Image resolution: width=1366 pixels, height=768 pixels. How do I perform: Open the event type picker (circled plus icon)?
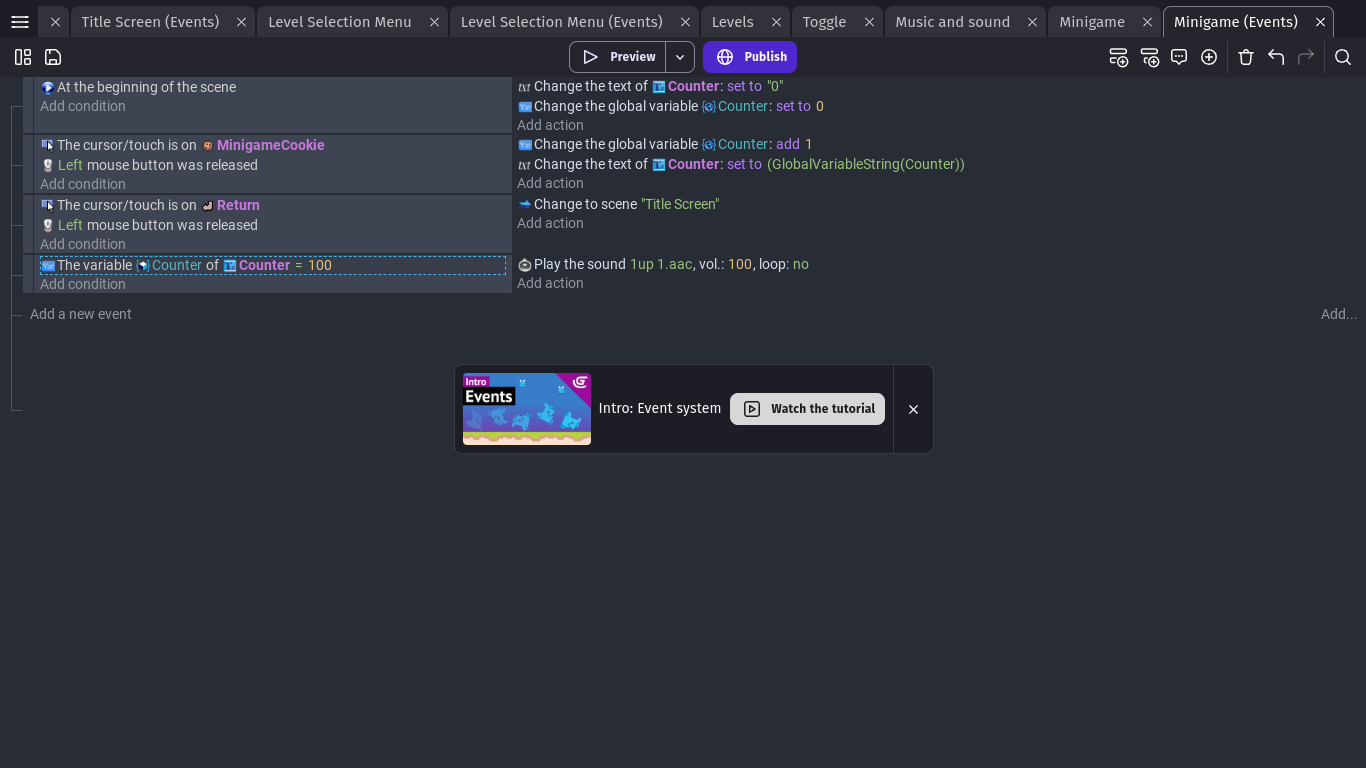(1209, 57)
